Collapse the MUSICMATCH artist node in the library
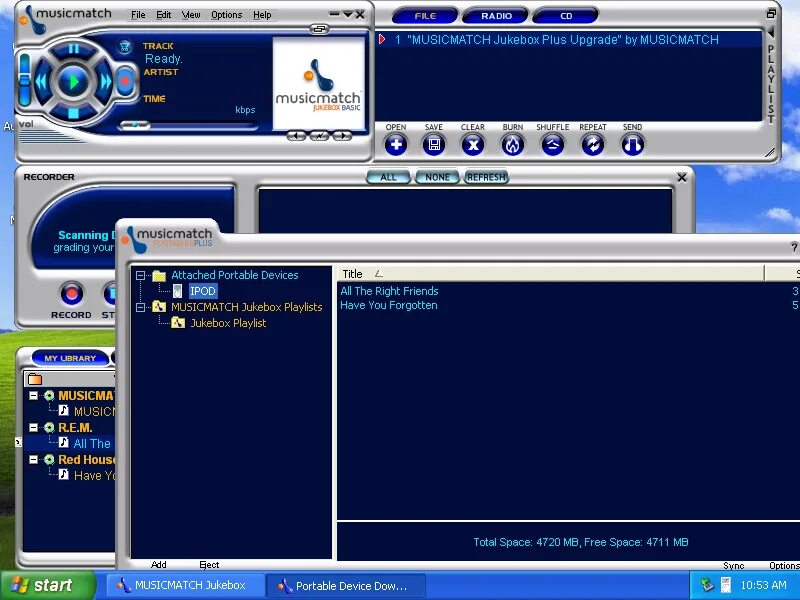 click(x=33, y=395)
